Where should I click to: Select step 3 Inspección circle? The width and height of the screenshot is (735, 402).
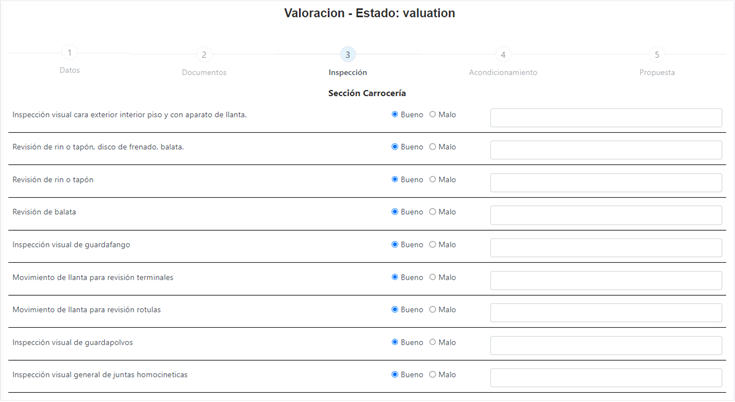[x=347, y=55]
